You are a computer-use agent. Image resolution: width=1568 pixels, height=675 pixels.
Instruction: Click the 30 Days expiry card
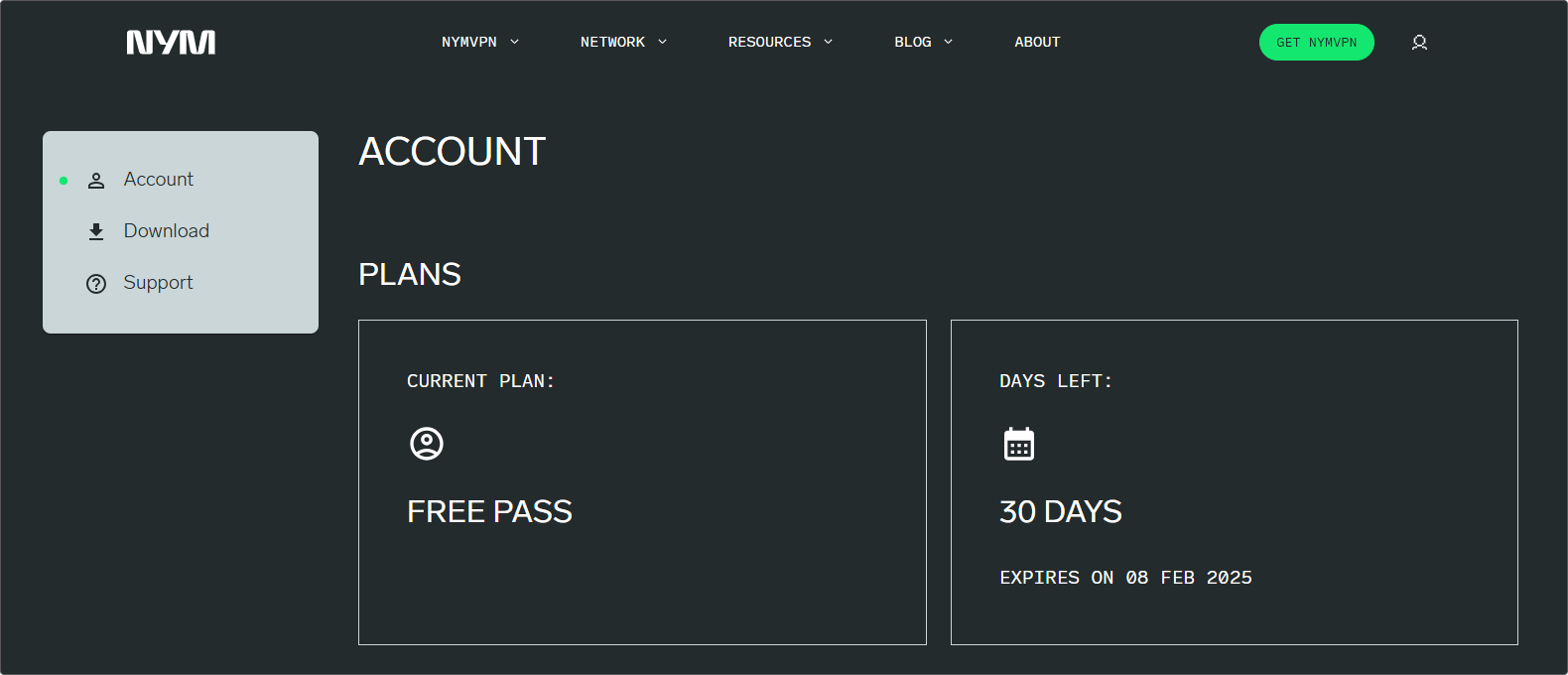point(1235,482)
